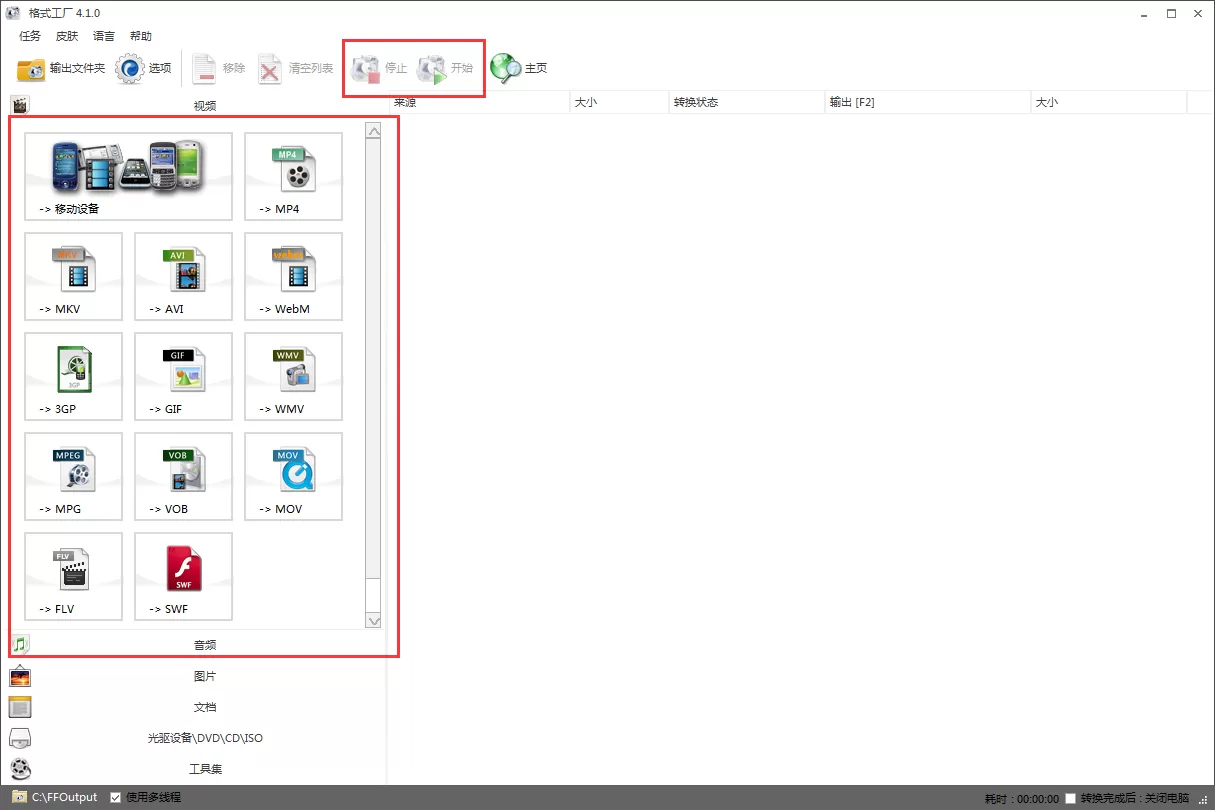This screenshot has height=810, width=1215.
Task: Select the WebM conversion icon
Action: (x=293, y=276)
